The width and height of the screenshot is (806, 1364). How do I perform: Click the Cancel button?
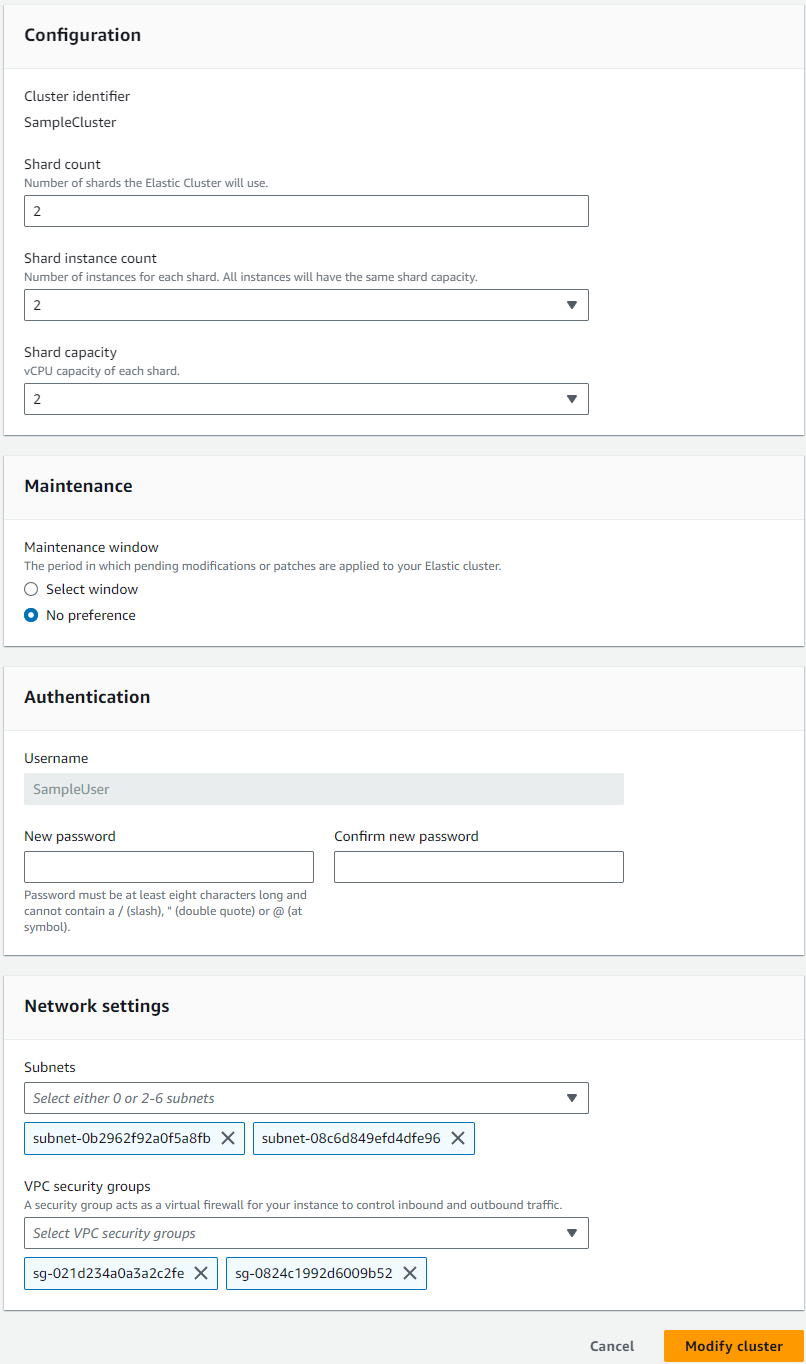611,1346
